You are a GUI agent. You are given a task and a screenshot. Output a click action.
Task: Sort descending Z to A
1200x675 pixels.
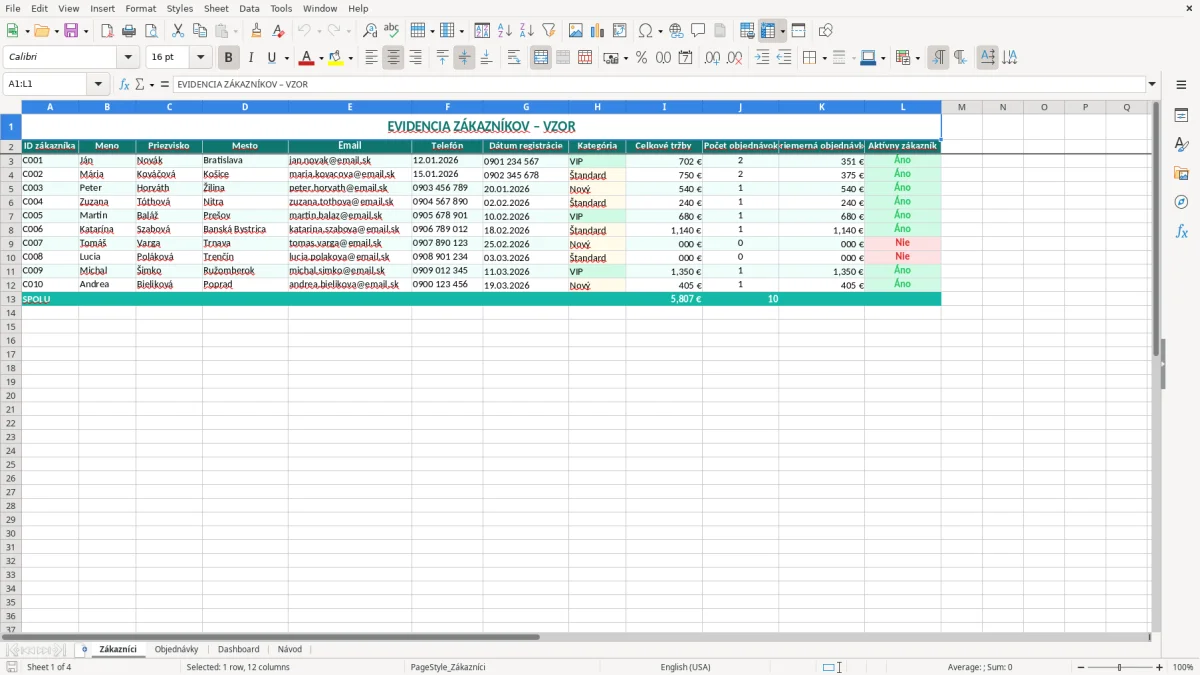(527, 31)
